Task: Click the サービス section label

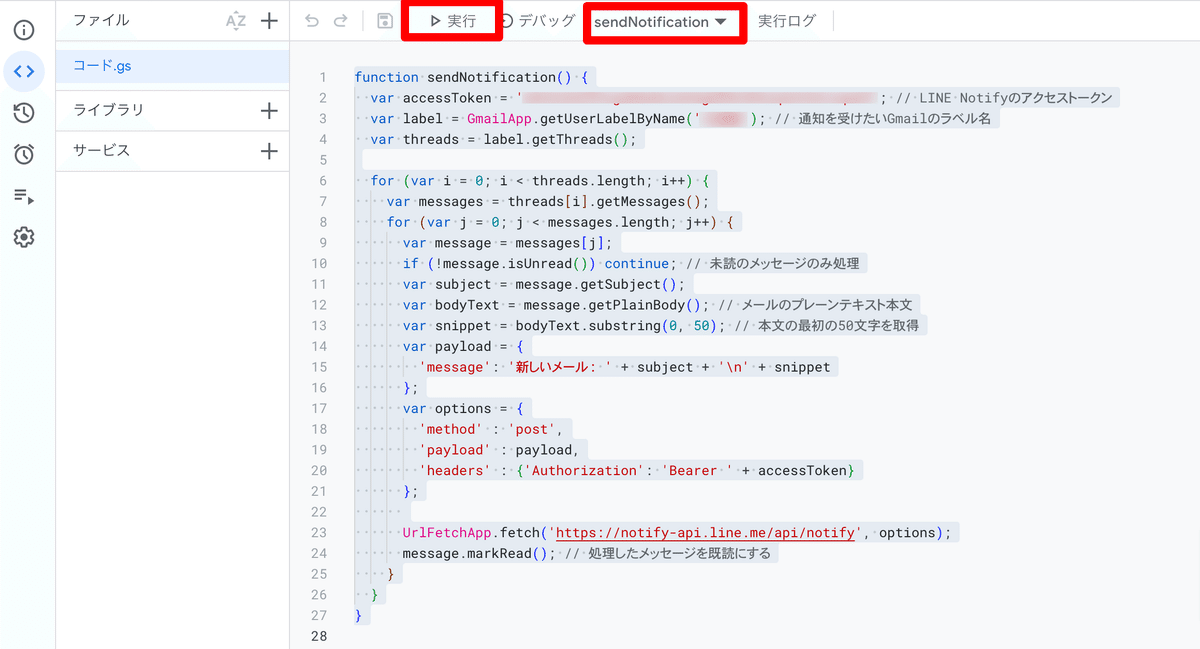Action: pyautogui.click(x=102, y=151)
